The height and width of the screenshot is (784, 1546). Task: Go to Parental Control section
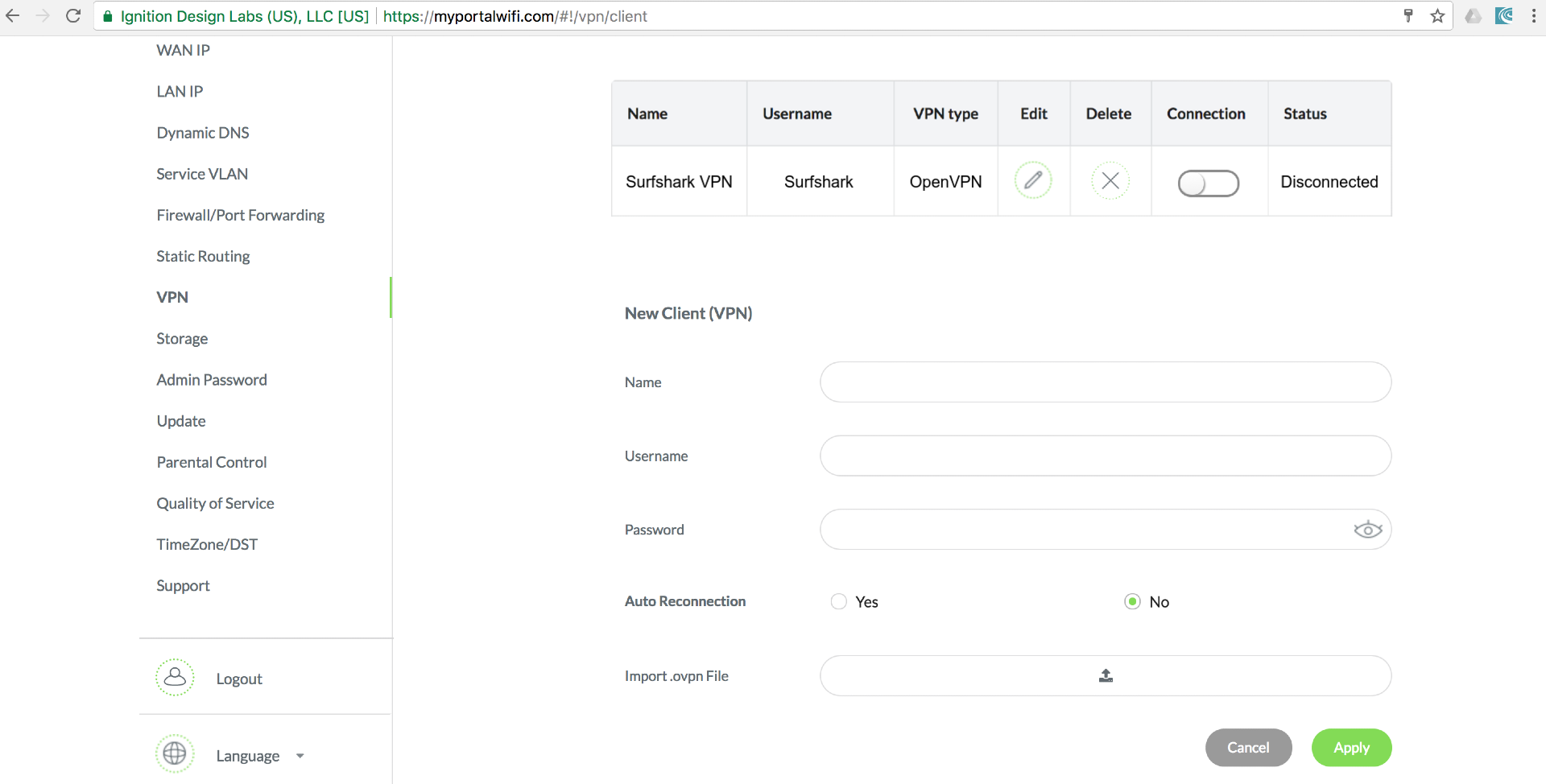point(211,462)
